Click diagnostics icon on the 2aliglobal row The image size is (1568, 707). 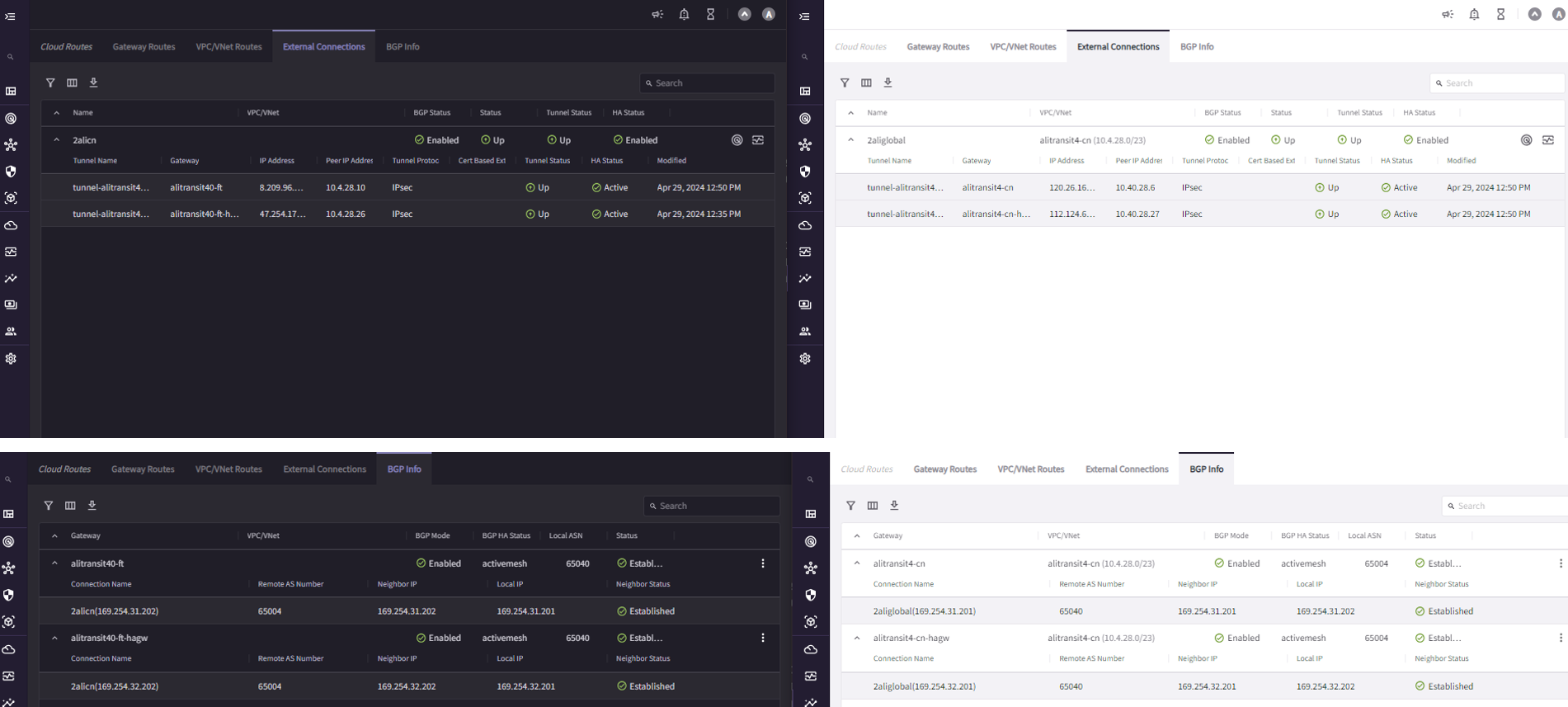pyautogui.click(x=1548, y=140)
